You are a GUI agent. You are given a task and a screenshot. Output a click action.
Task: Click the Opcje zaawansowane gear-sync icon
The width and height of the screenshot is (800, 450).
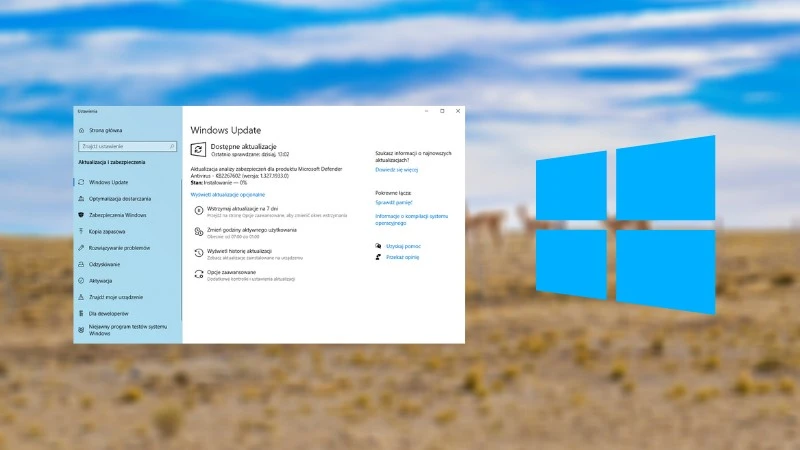click(198, 274)
